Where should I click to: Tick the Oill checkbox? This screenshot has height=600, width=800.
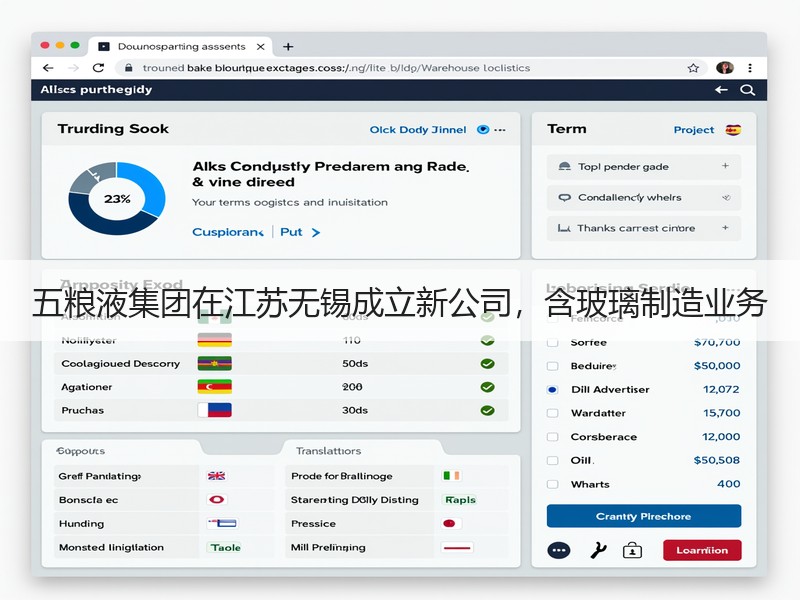click(x=552, y=460)
